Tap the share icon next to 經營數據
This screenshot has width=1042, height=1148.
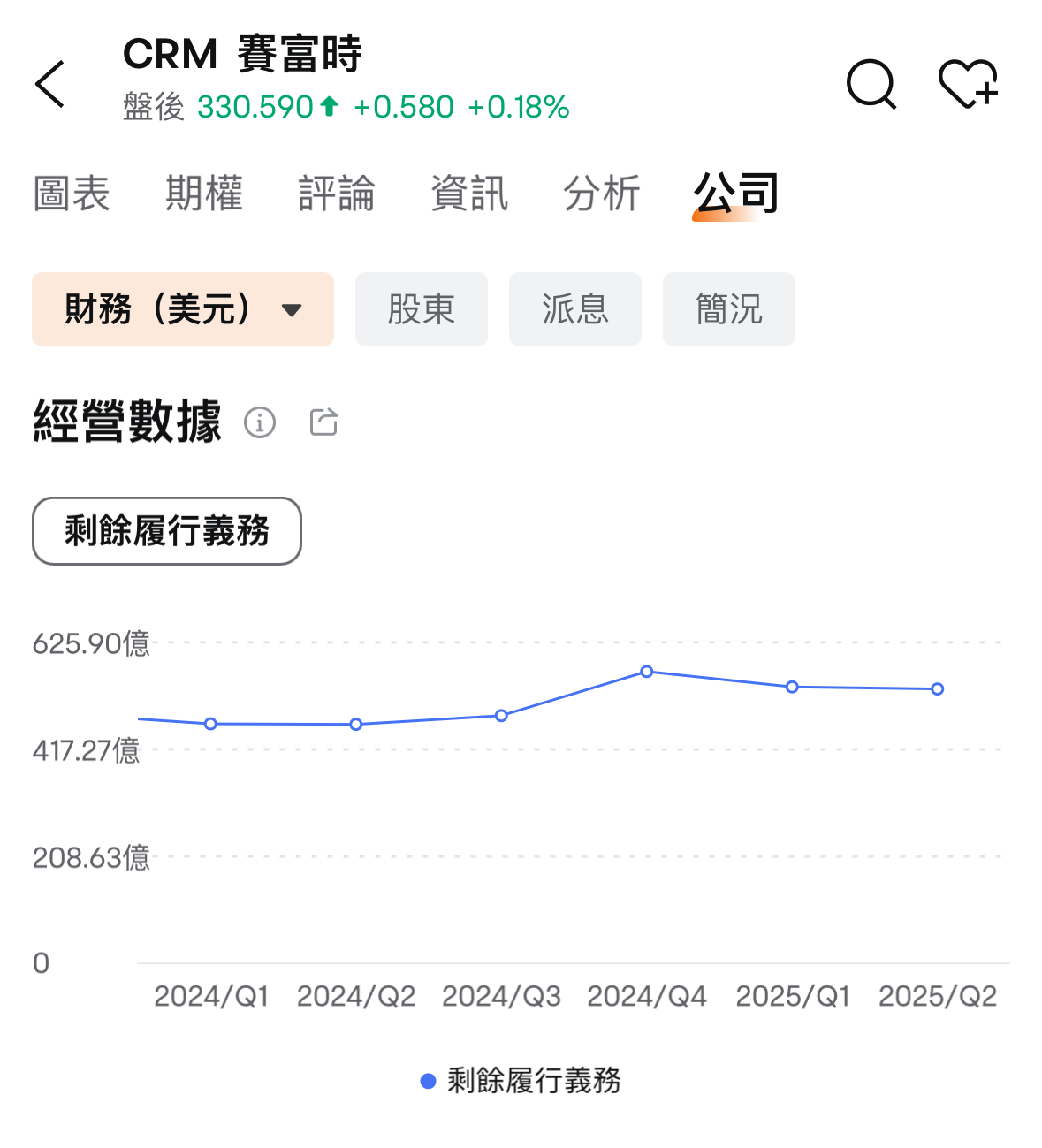[x=323, y=422]
